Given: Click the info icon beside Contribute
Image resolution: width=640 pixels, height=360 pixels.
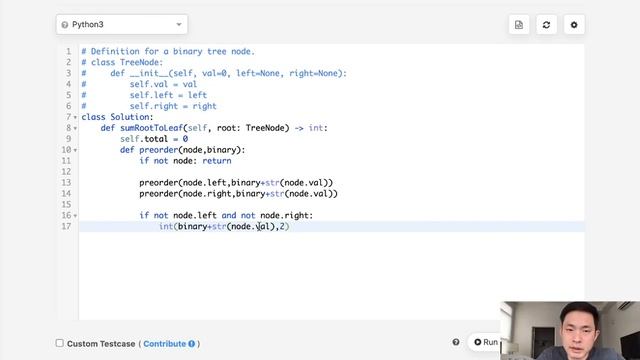Looking at the screenshot, I should pos(191,344).
